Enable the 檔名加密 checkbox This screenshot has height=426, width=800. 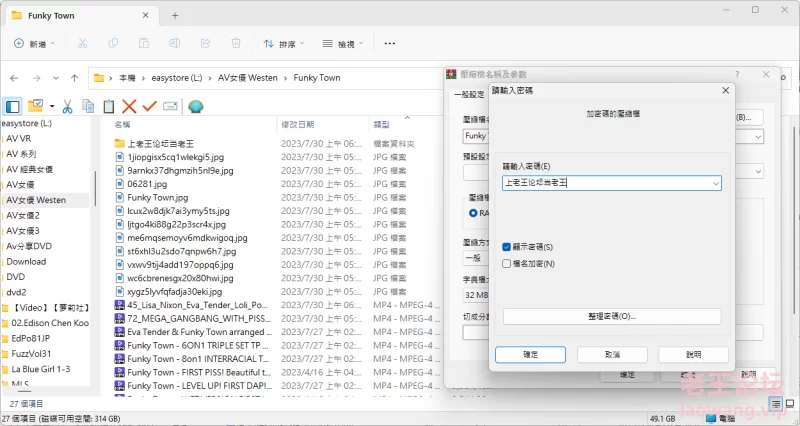(x=508, y=263)
